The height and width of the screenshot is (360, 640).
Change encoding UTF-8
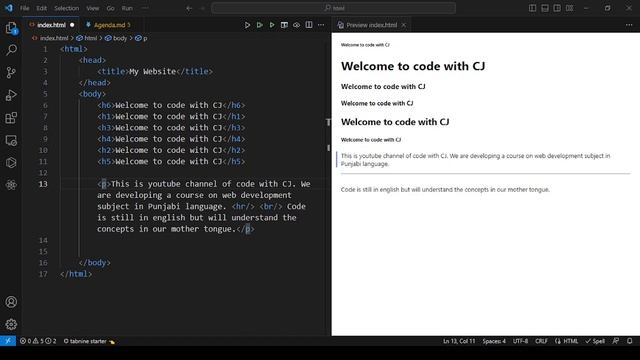click(x=520, y=341)
